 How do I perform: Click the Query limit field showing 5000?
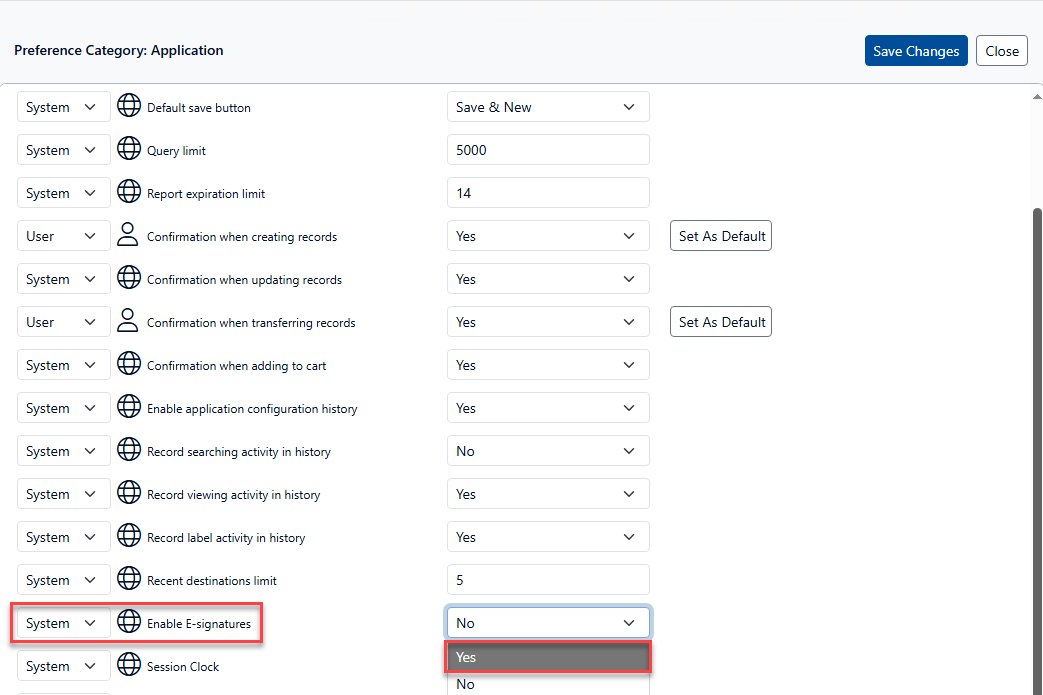click(x=548, y=150)
